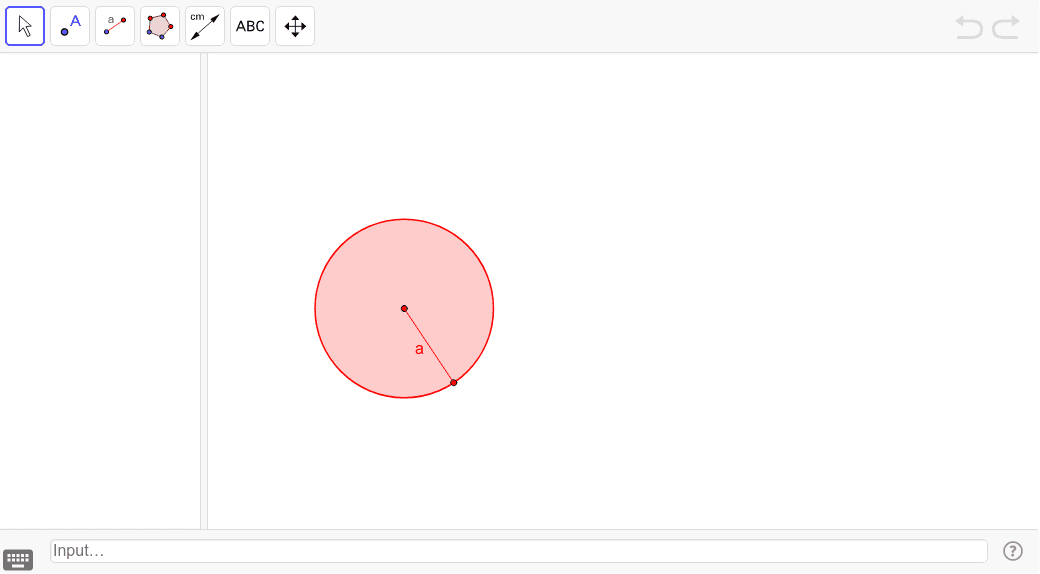Select the Point tool
1040x574 pixels.
(70, 27)
